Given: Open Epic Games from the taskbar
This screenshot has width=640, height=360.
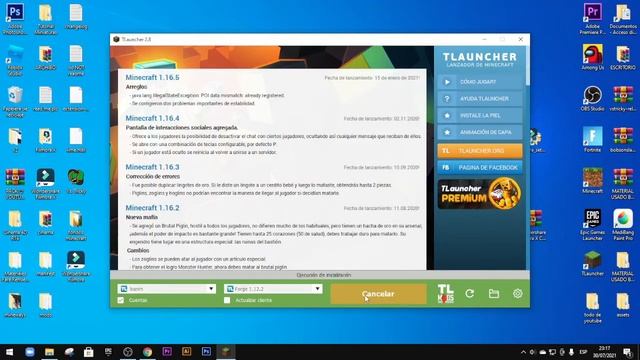Looking at the screenshot, I should click(x=108, y=352).
